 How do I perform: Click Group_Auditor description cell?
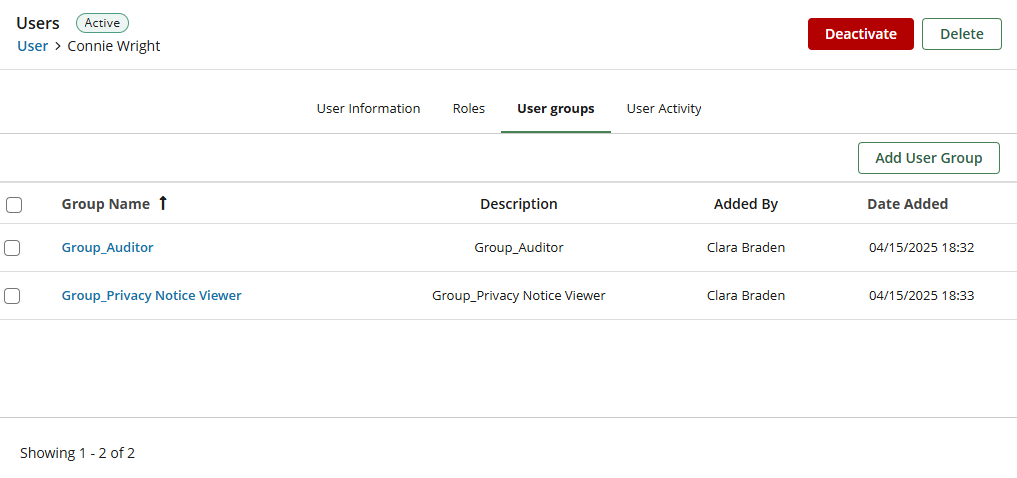point(519,247)
